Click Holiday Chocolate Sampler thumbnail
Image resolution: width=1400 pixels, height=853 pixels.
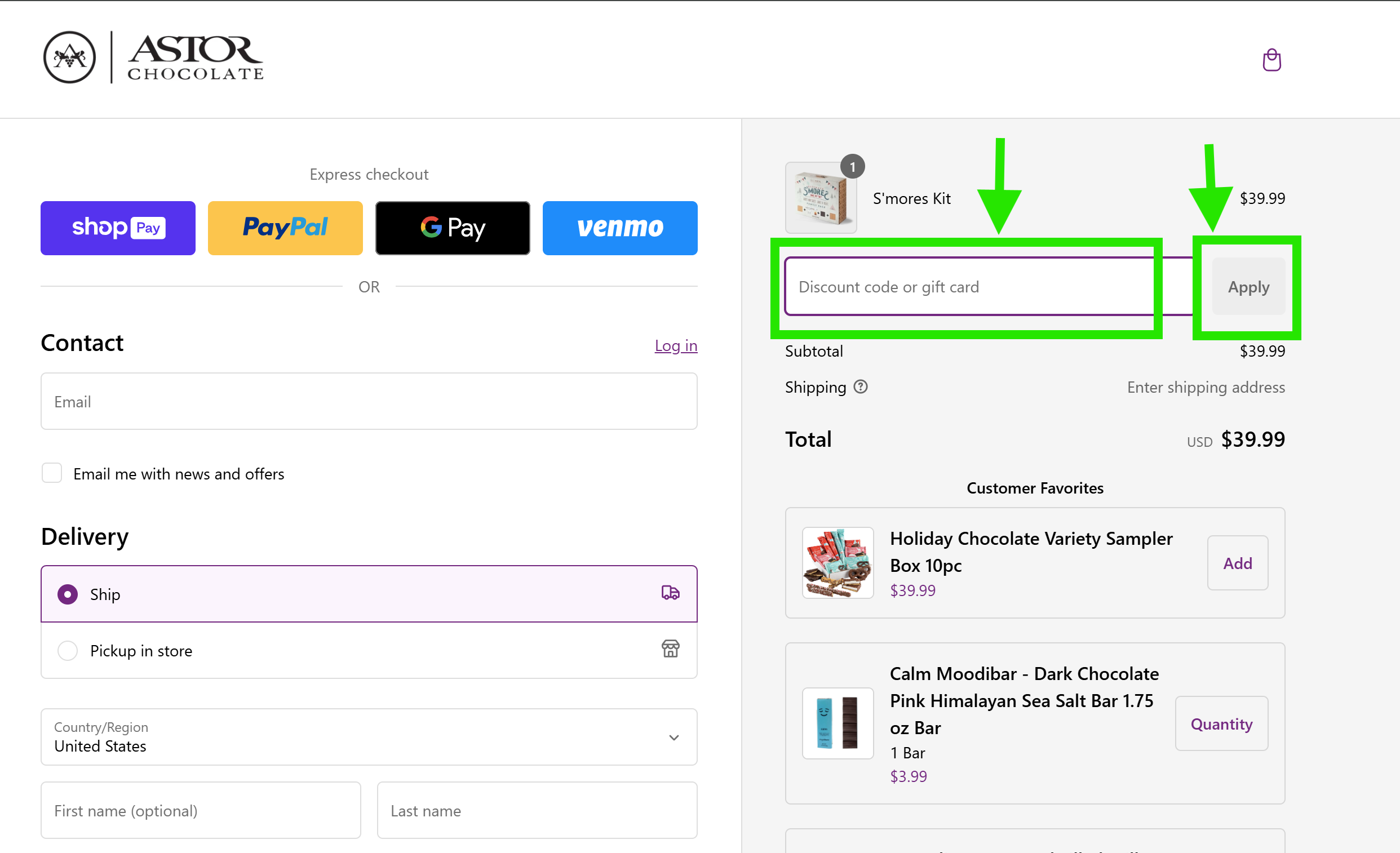pos(838,563)
